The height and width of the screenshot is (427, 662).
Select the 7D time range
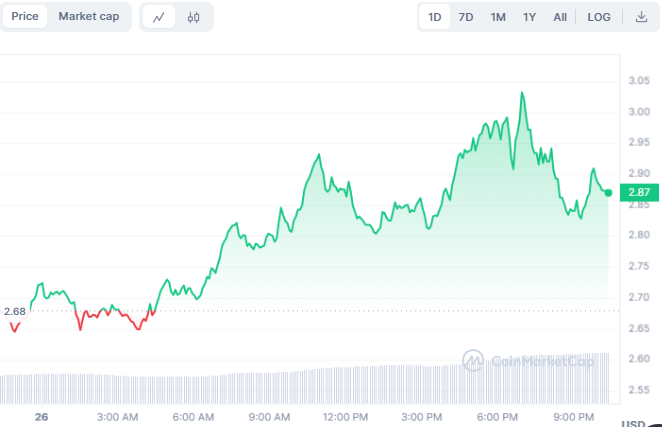tap(466, 17)
